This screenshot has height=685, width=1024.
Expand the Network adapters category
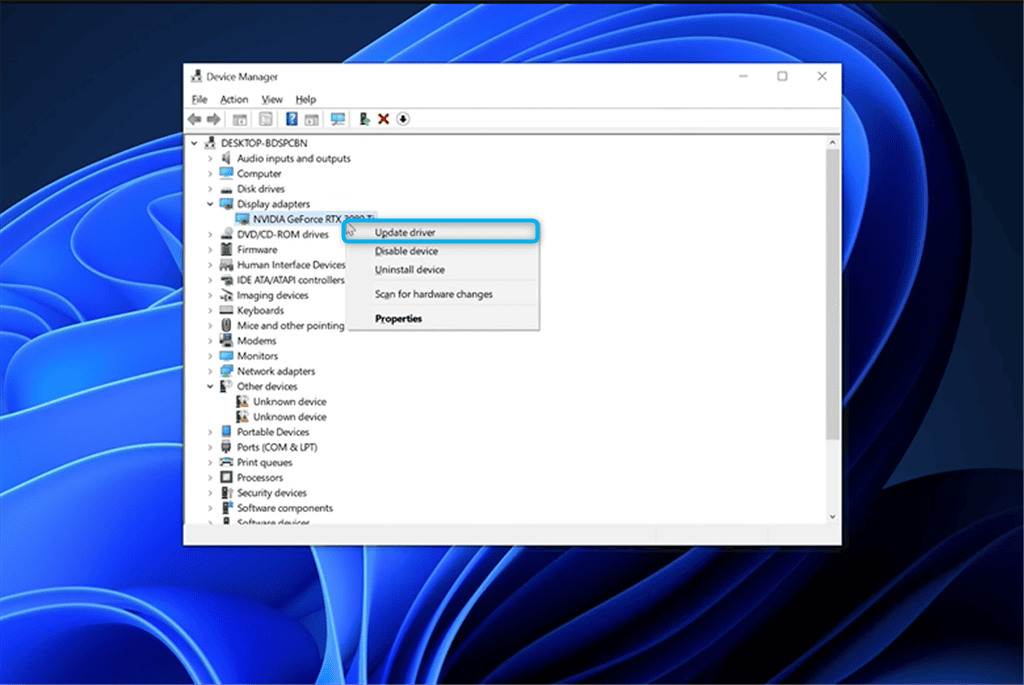tap(210, 371)
